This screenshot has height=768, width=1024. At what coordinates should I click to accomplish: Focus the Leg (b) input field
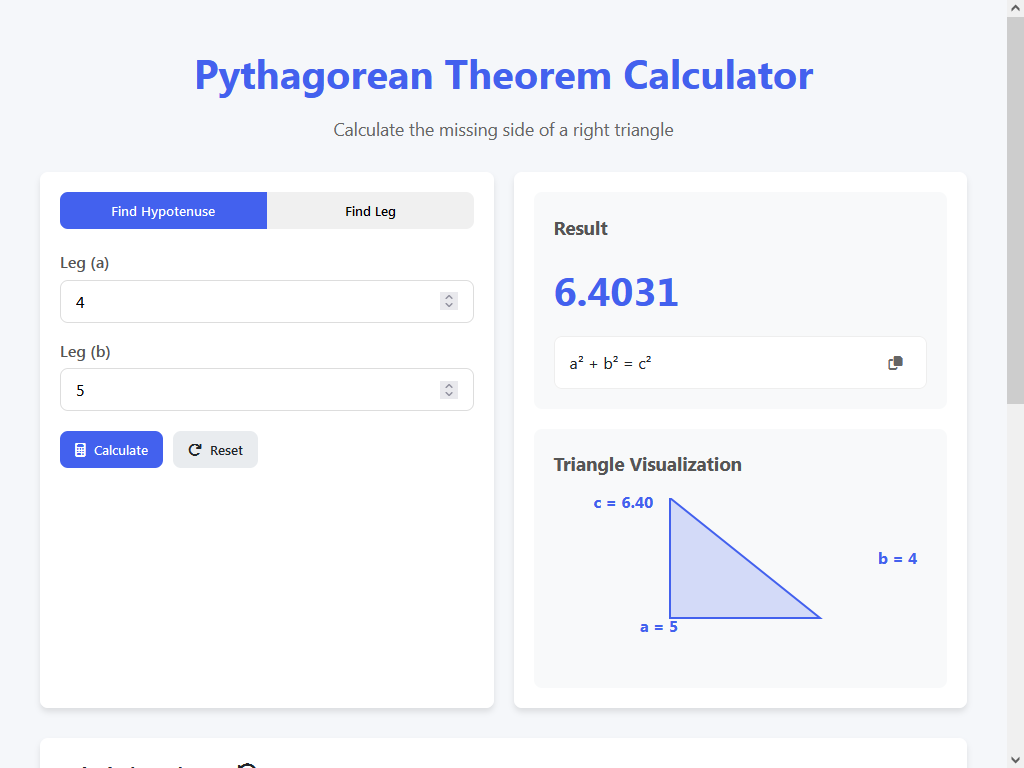click(x=245, y=390)
